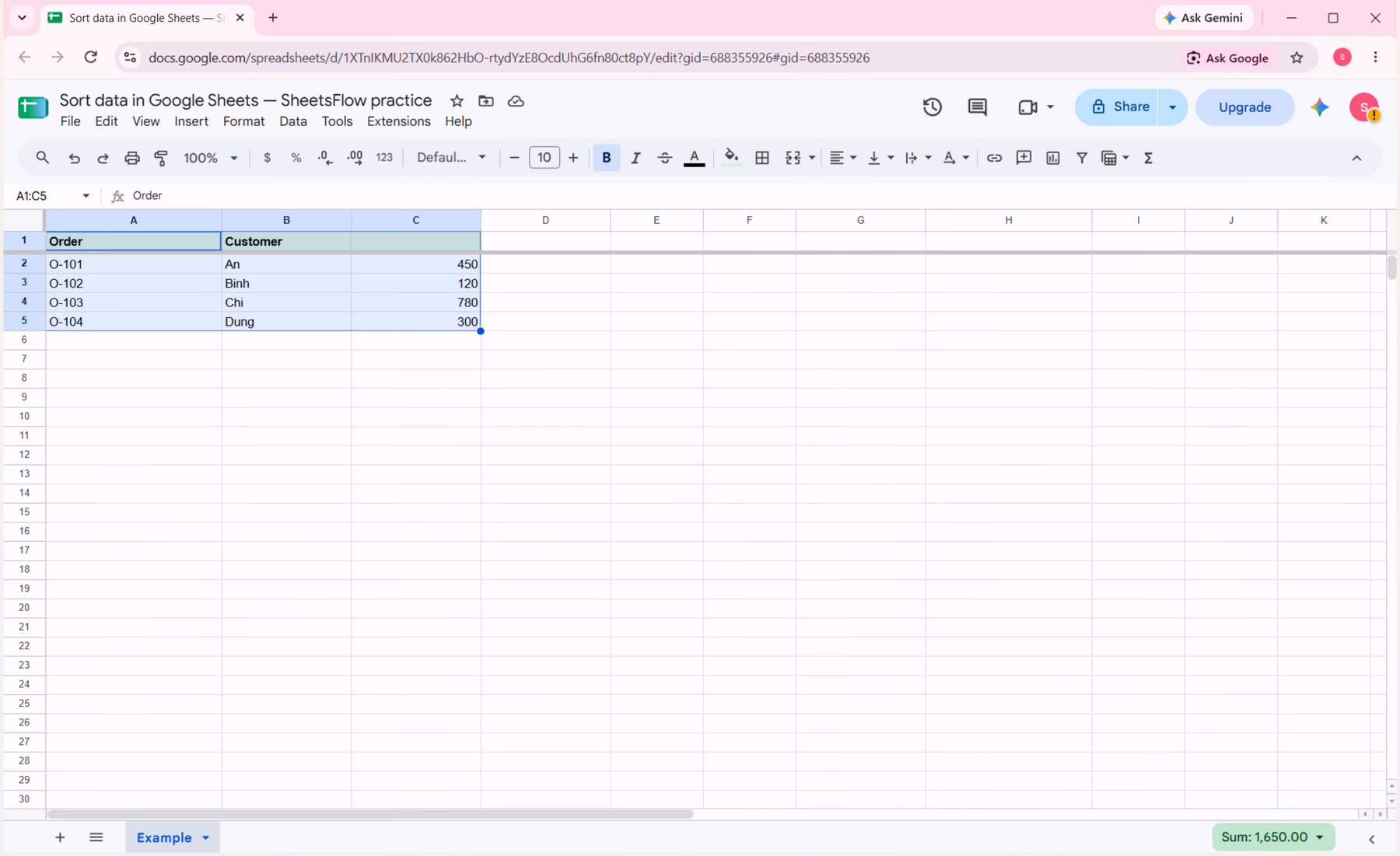This screenshot has width=1400, height=856.
Task: Click the Upgrade button
Action: click(1244, 107)
